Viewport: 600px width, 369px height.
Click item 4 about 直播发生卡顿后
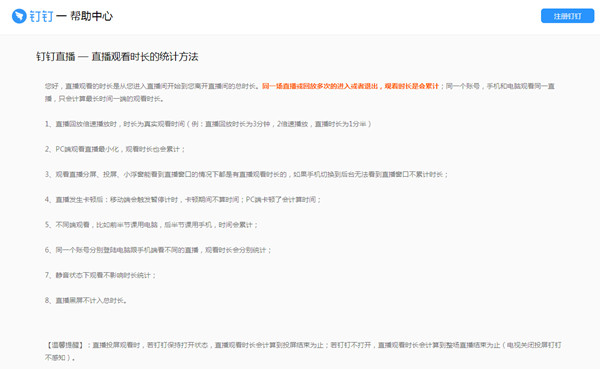[x=183, y=199]
